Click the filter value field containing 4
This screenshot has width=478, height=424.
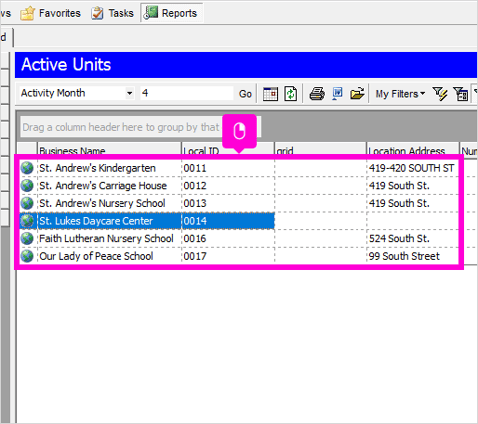187,93
